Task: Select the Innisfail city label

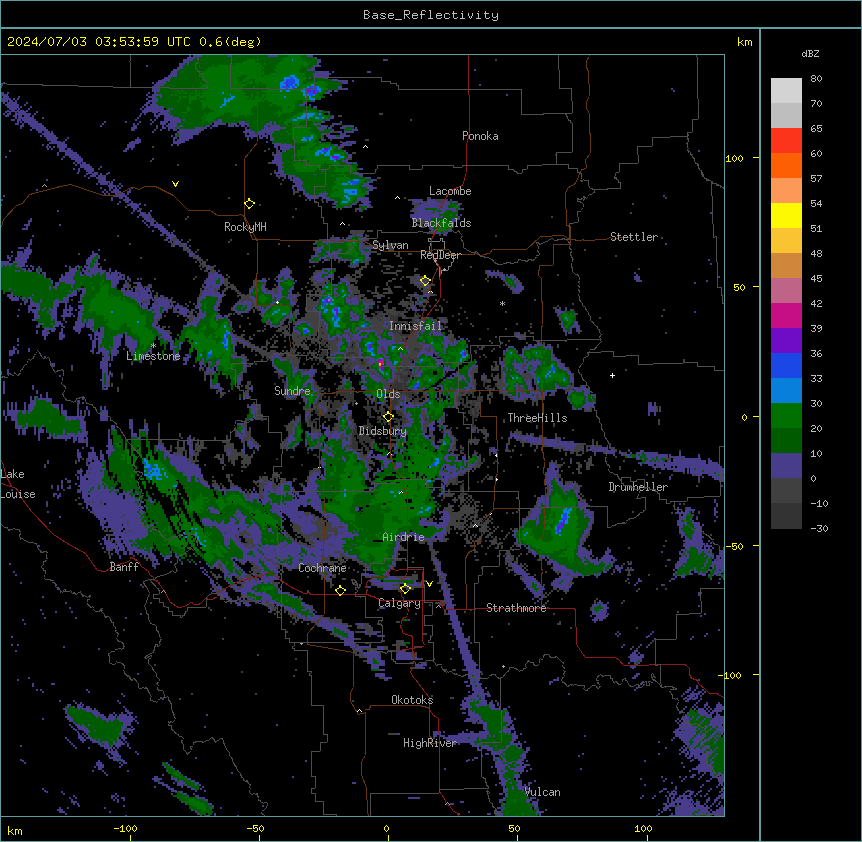Action: coord(415,326)
